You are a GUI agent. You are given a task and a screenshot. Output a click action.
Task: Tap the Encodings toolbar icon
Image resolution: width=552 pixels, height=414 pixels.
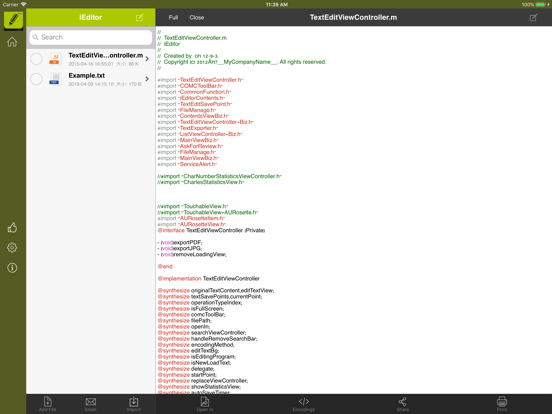pos(304,404)
